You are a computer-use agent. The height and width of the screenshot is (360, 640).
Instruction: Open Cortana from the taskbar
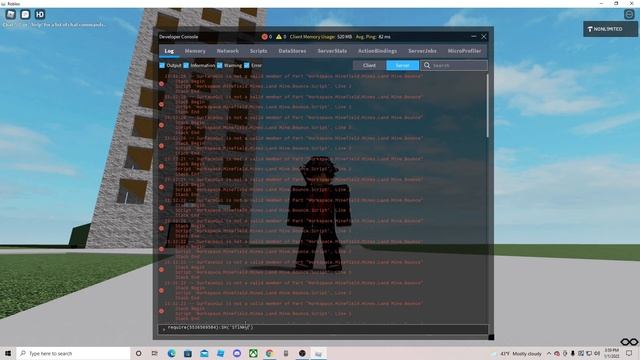coord(138,353)
